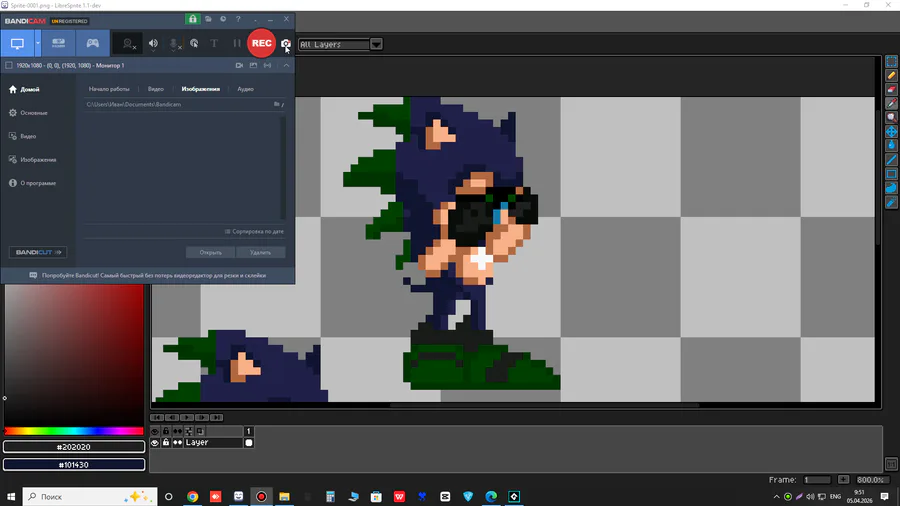The width and height of the screenshot is (900, 506).
Task: Select the line tool
Action: [891, 159]
